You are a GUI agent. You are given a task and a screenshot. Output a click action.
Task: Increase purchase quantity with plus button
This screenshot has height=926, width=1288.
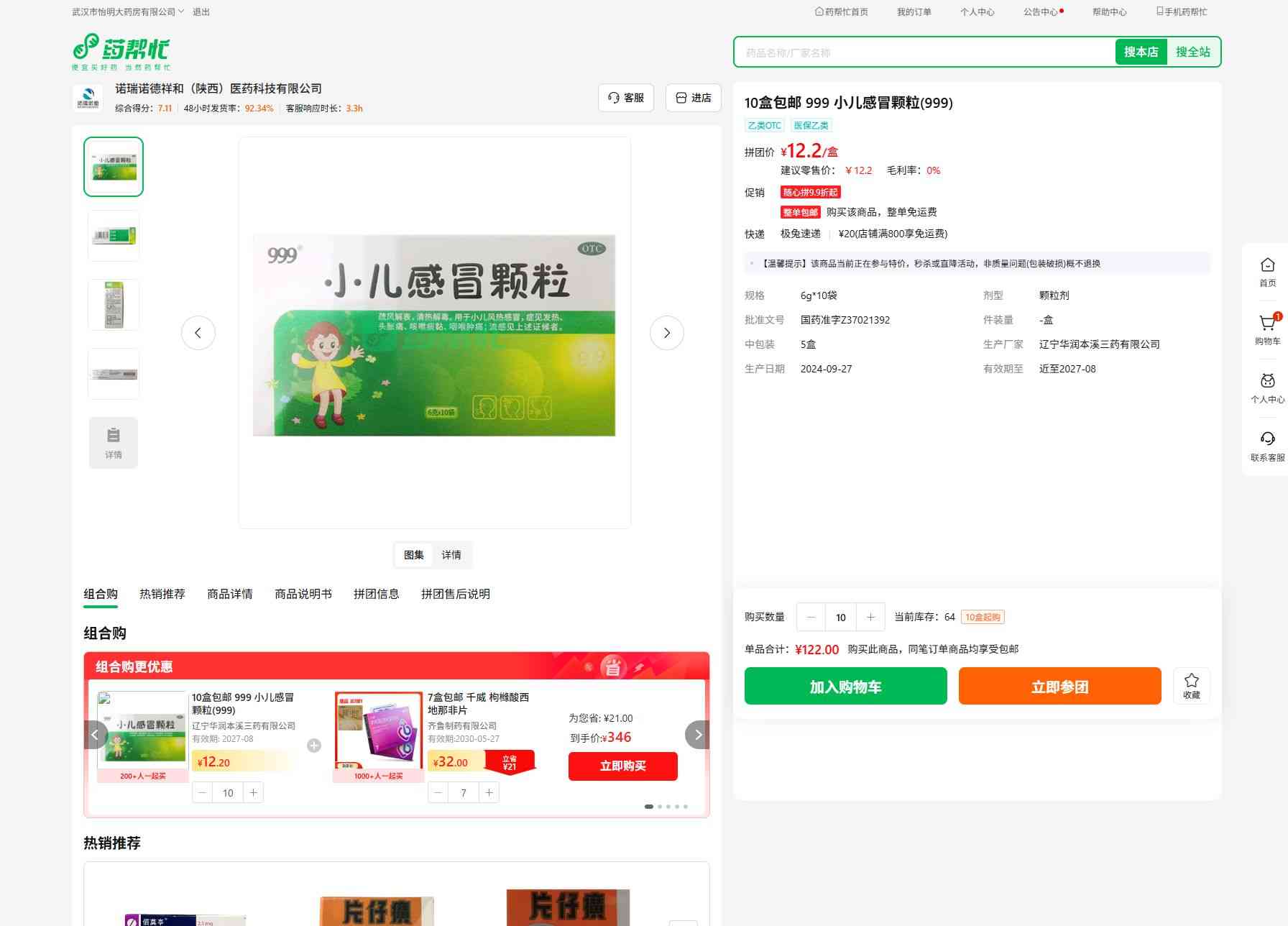tap(870, 618)
